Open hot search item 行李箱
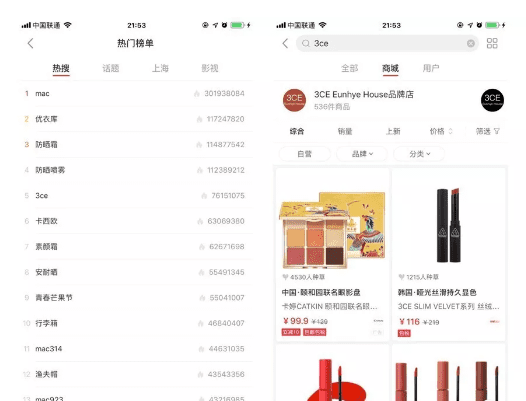 (x=136, y=323)
